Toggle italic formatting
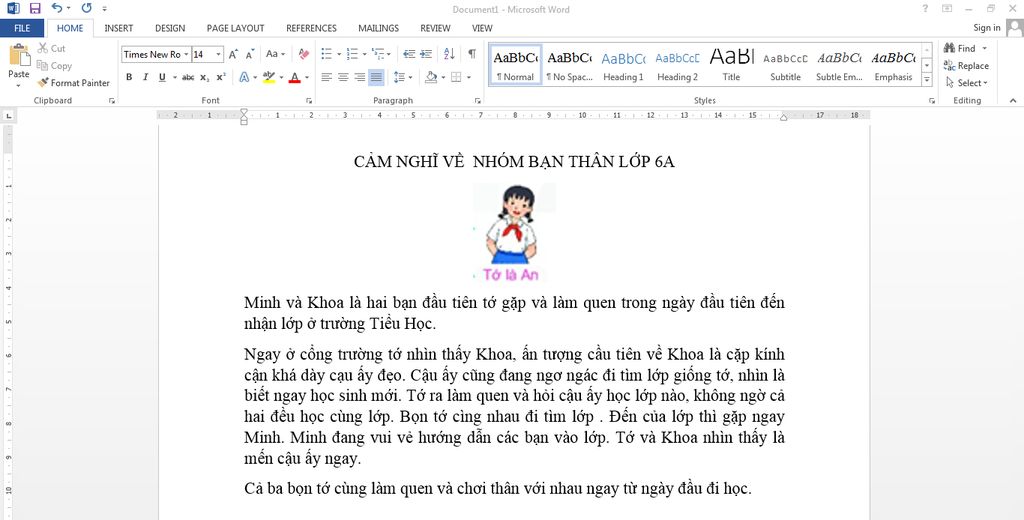Screen dimensions: 1024x520 (145, 77)
